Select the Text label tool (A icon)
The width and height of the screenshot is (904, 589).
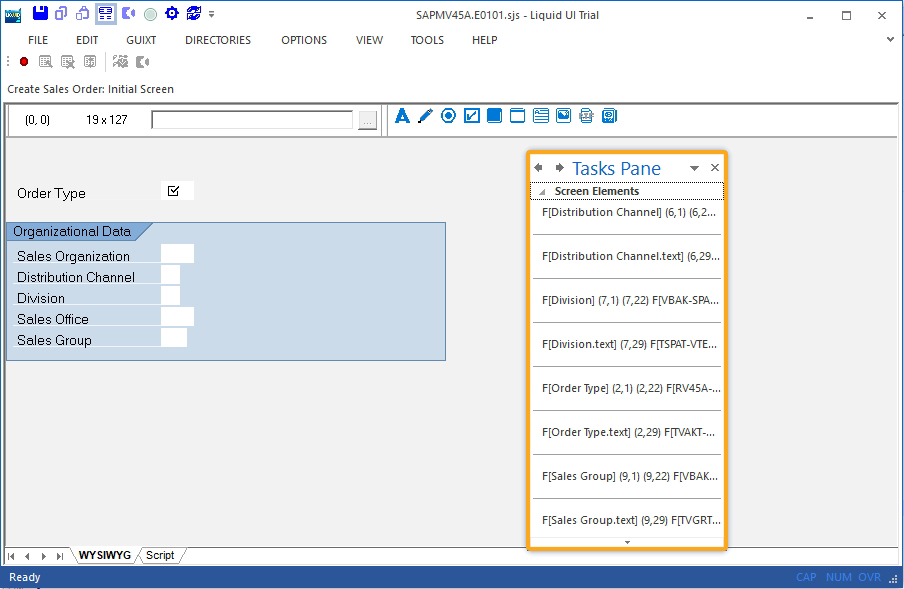point(402,116)
